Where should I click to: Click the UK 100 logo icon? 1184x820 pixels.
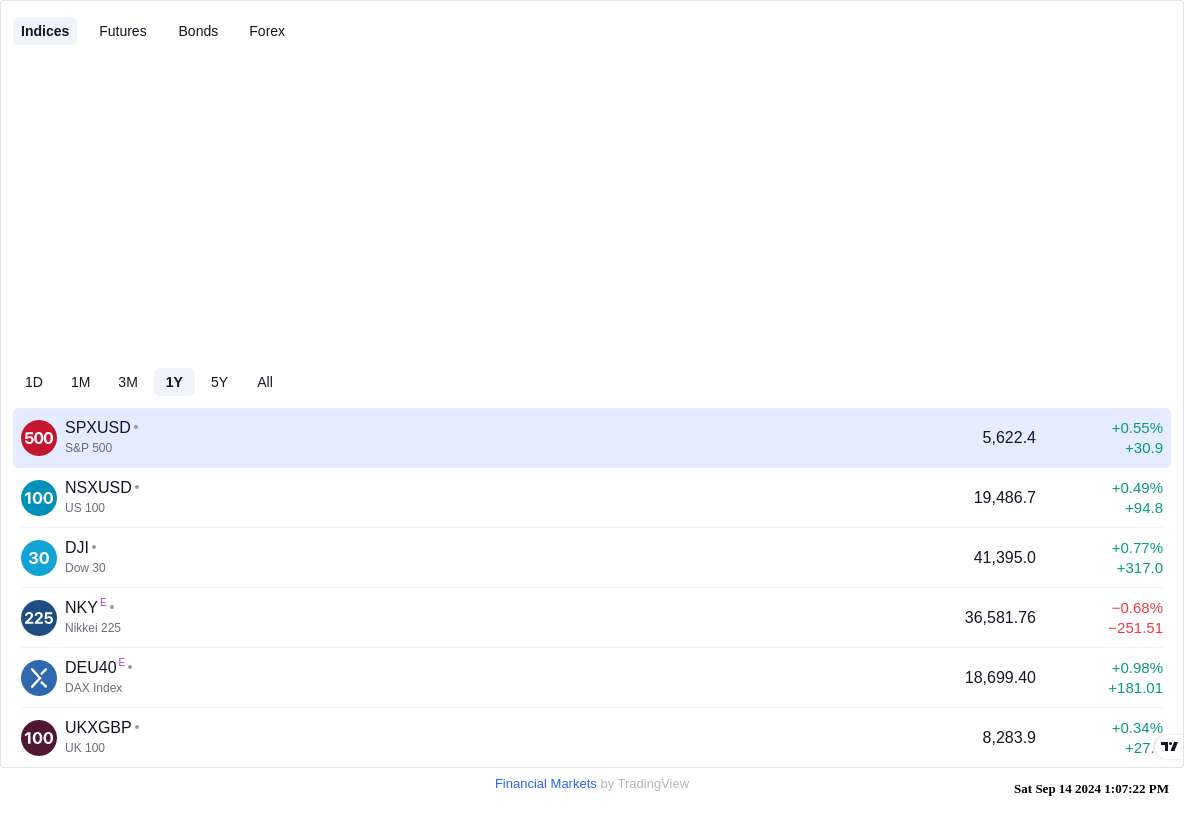[39, 738]
